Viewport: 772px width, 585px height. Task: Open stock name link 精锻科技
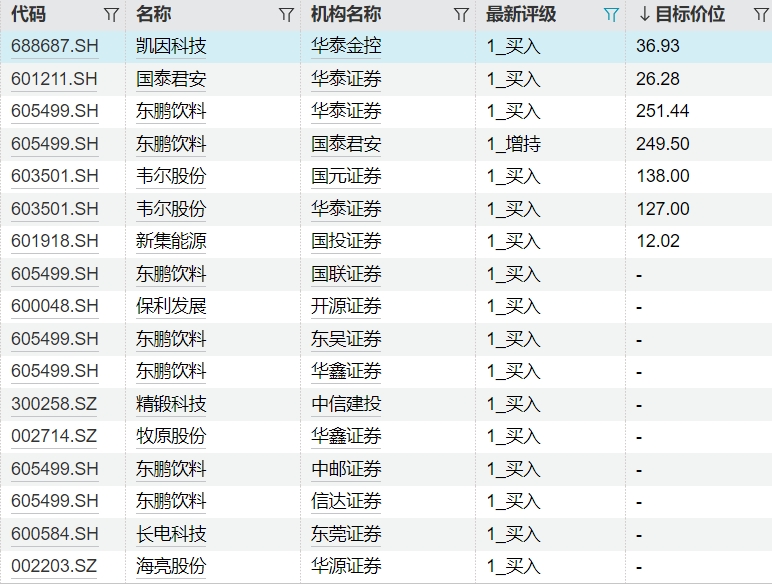point(171,404)
